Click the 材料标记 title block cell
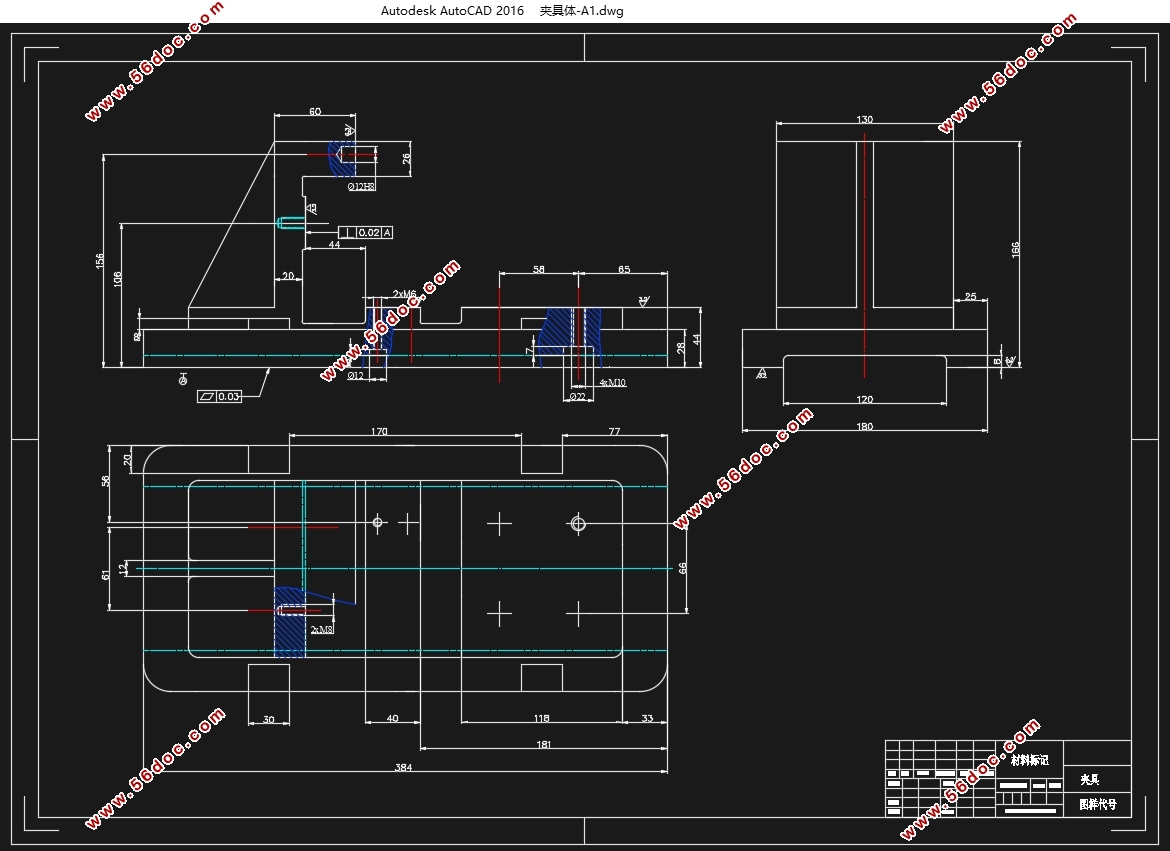 (x=1030, y=760)
